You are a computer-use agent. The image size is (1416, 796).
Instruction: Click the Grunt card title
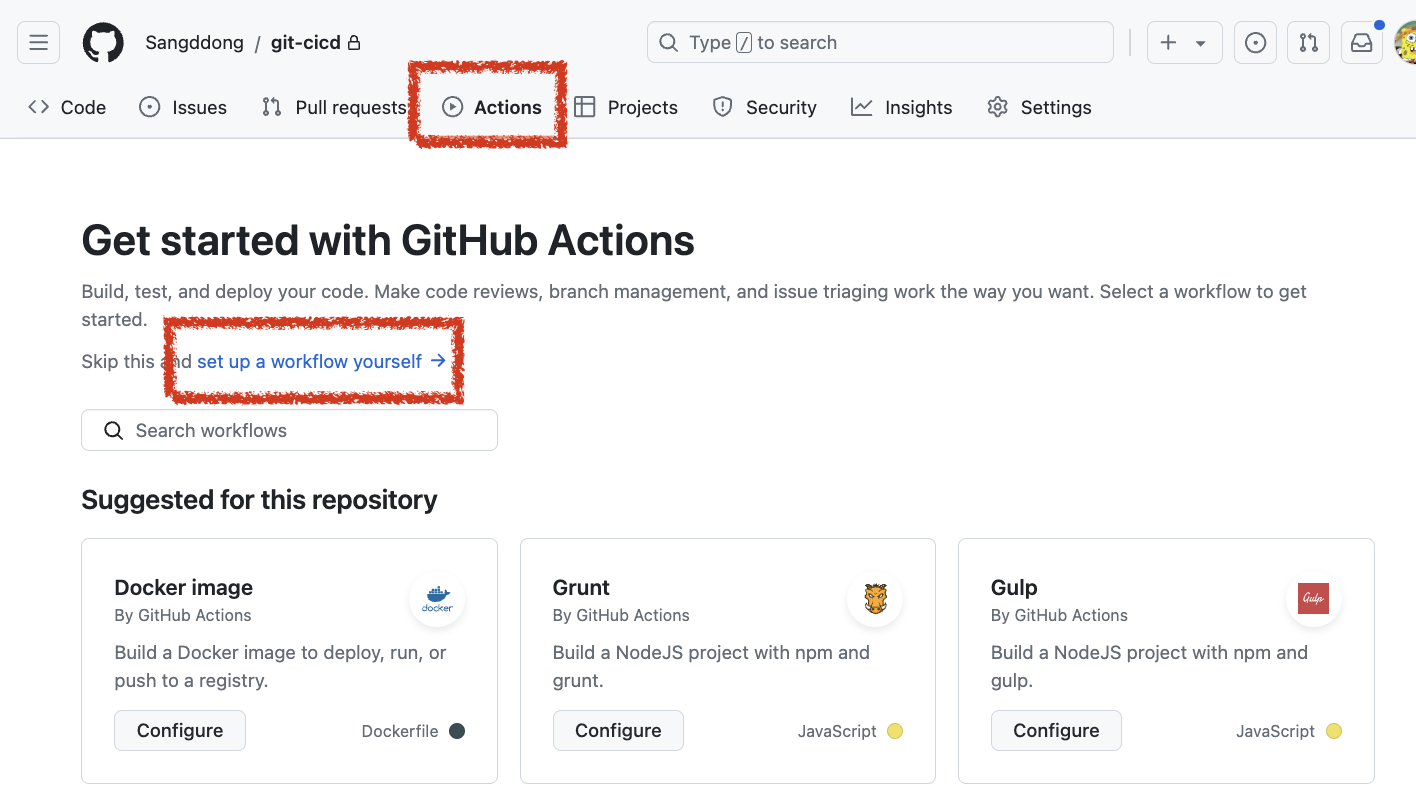point(581,587)
